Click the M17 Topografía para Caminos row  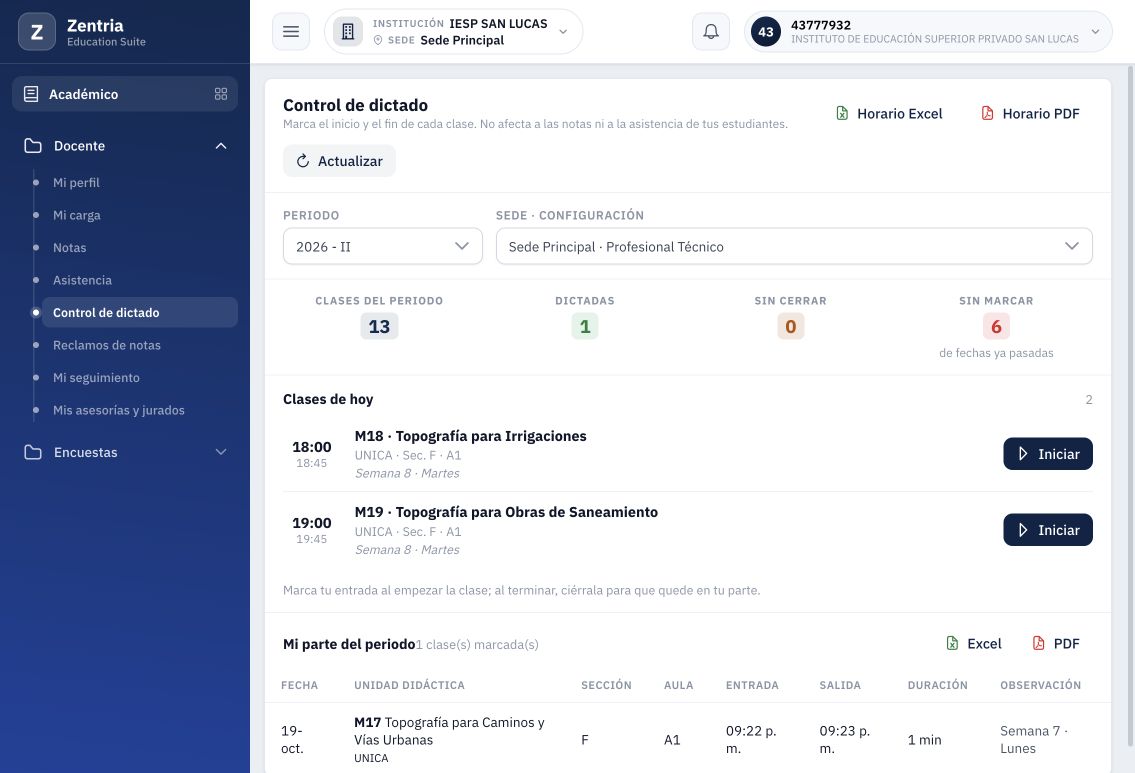pos(688,740)
